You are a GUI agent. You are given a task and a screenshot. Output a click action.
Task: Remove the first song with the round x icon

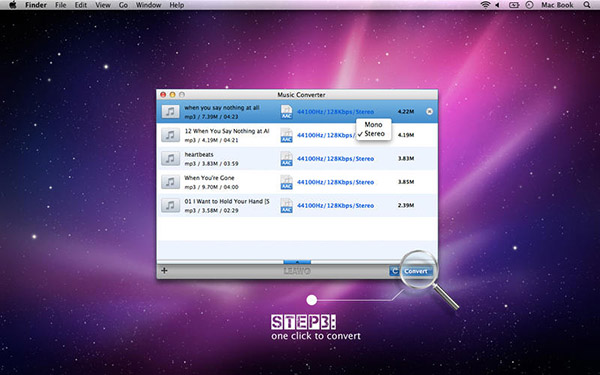coord(429,111)
